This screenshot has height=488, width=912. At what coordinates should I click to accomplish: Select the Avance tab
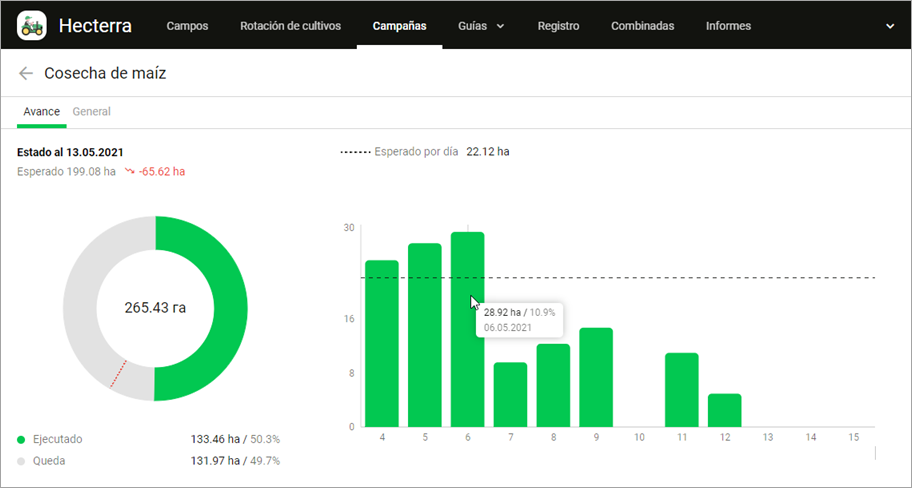coord(41,112)
